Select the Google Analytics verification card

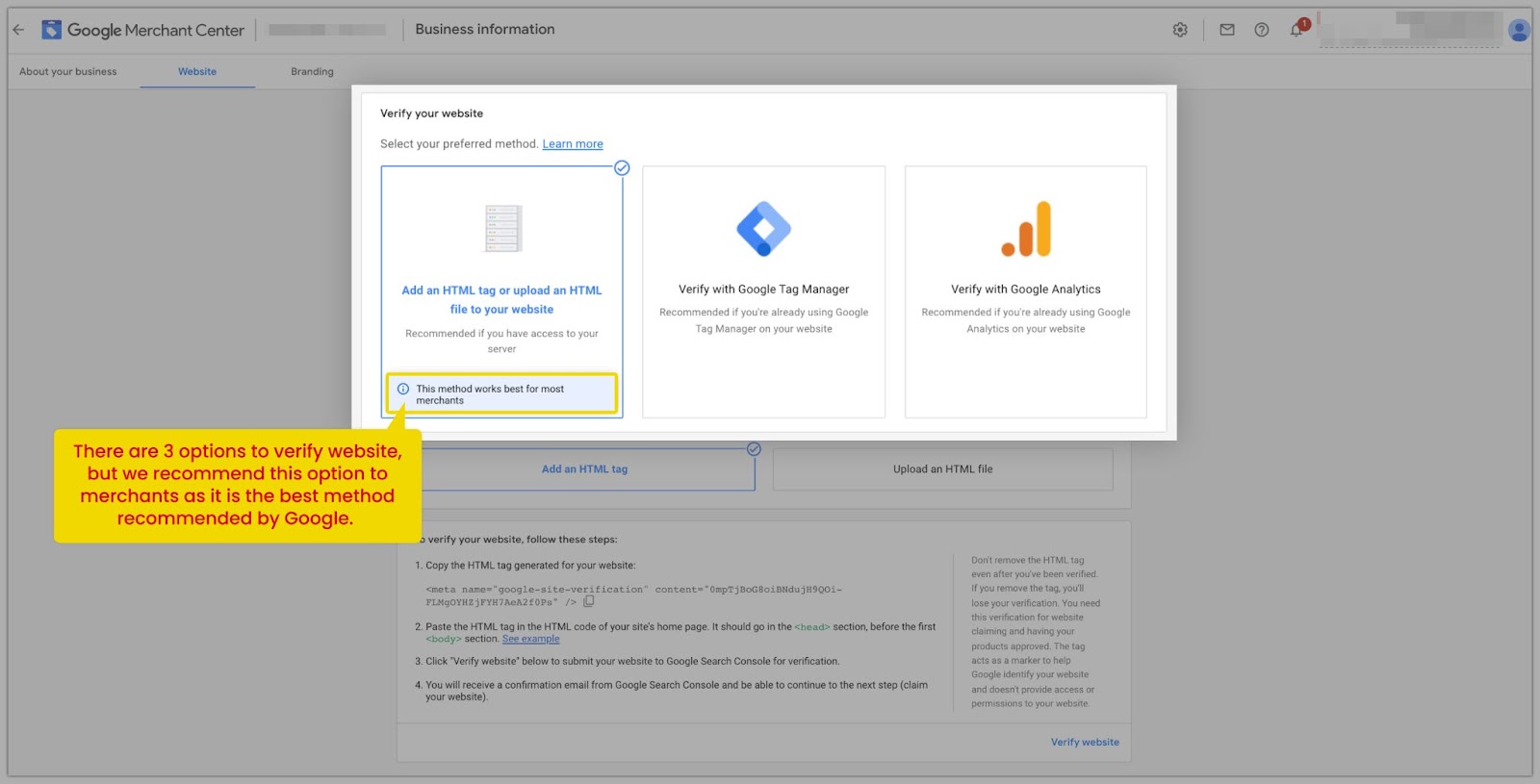click(x=1026, y=291)
